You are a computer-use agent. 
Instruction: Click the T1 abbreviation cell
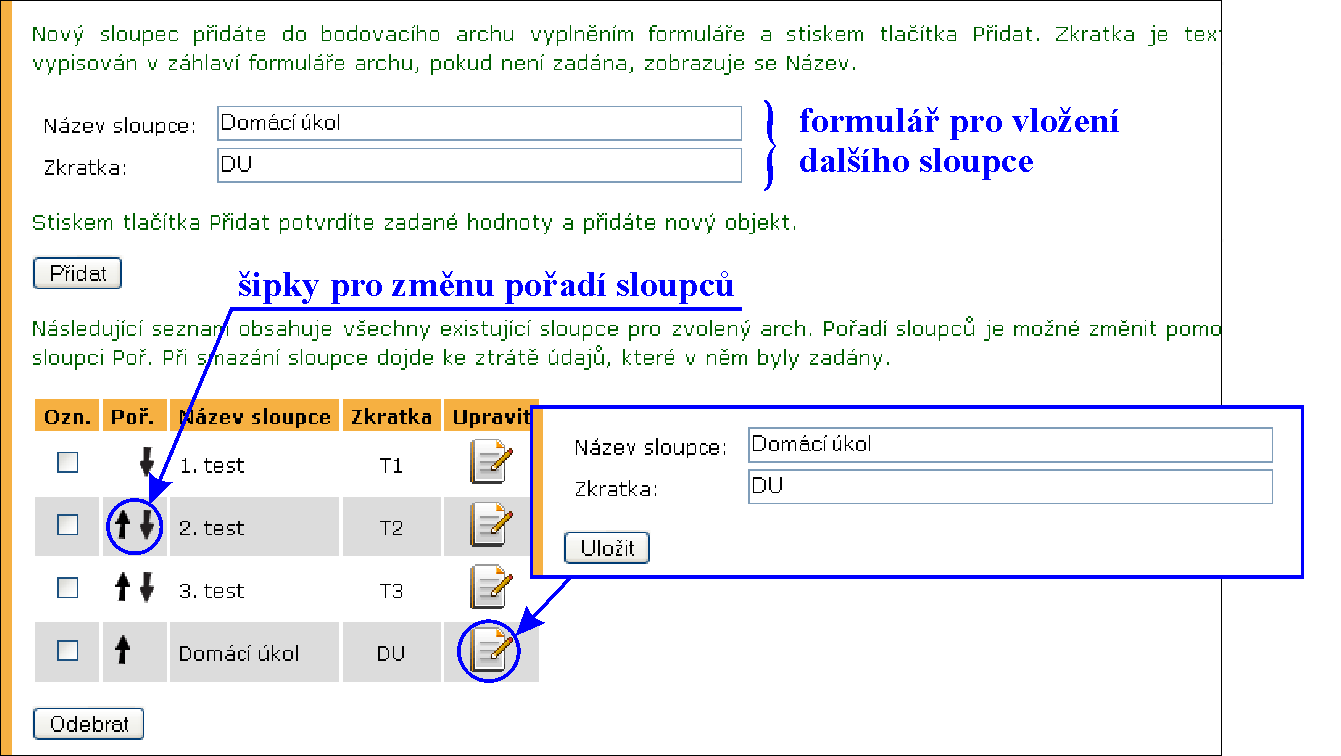(x=391, y=465)
